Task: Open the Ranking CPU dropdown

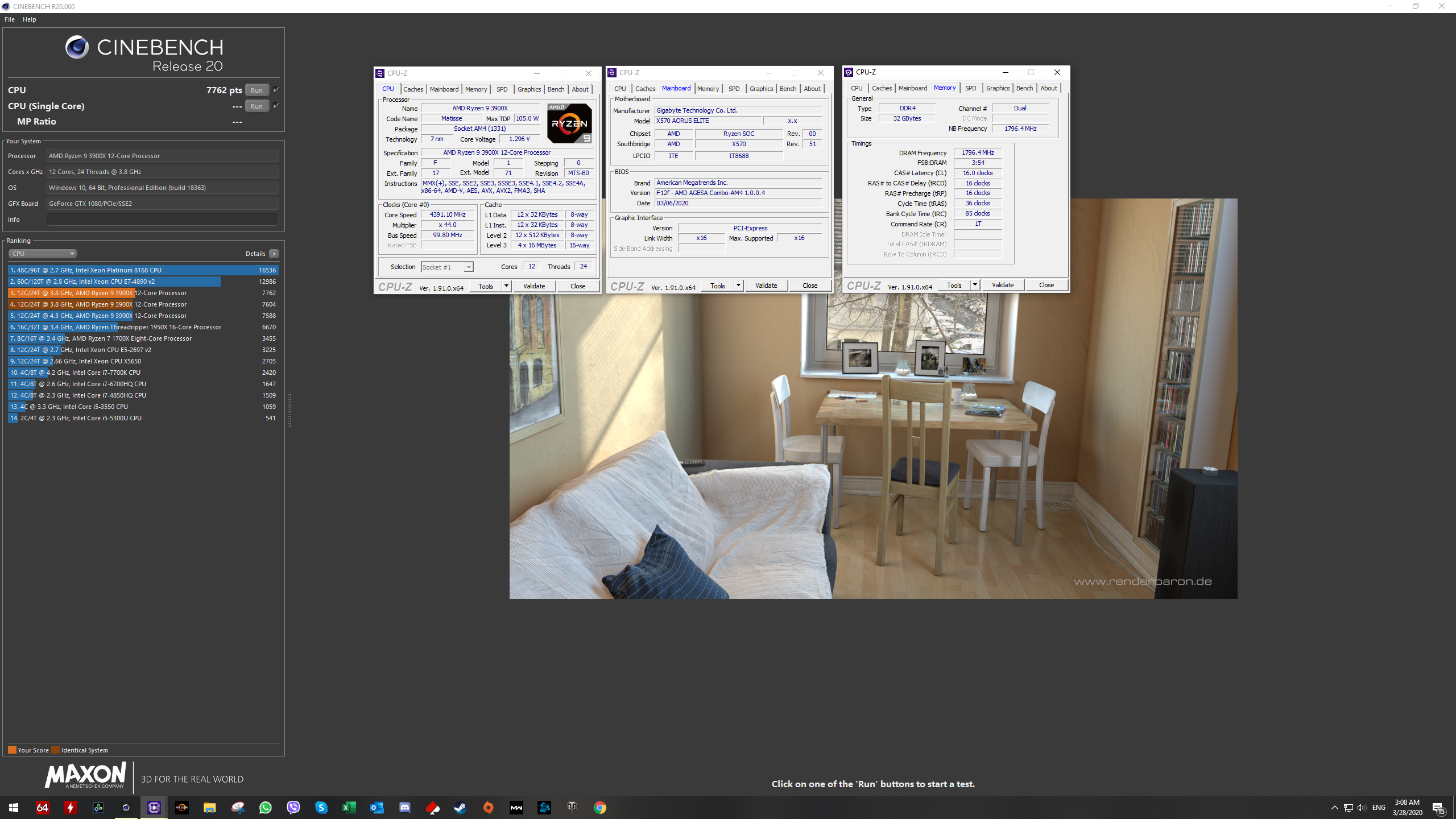Action: click(x=43, y=254)
